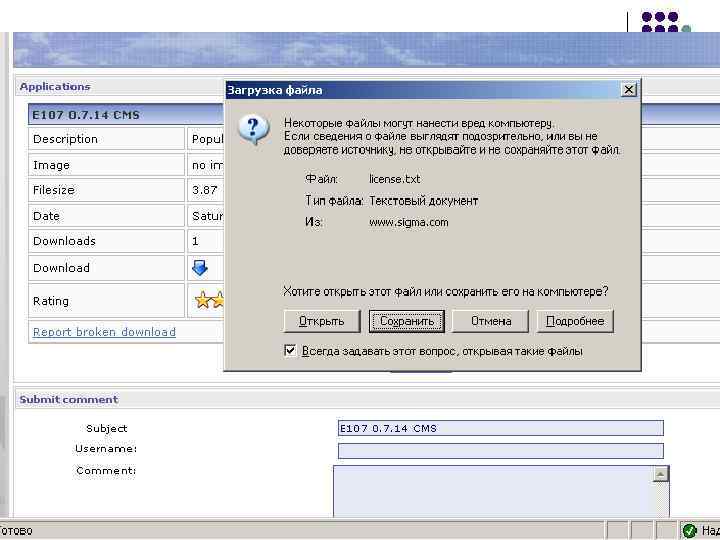Click the dialog's open-or-save question text
The image size is (720, 540).
click(445, 291)
